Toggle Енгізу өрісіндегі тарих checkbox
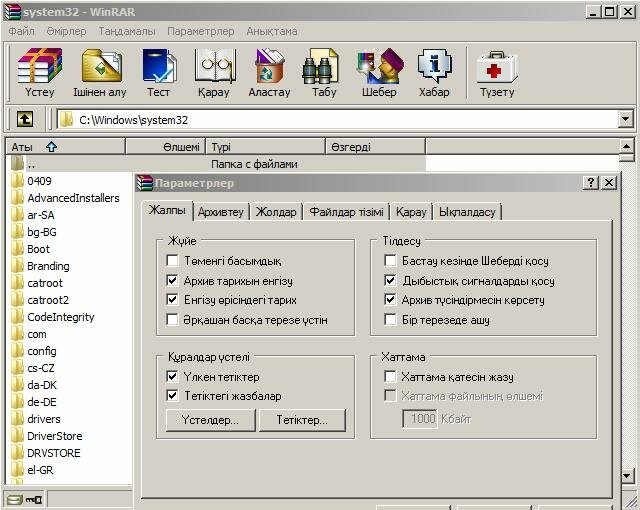 [172, 299]
